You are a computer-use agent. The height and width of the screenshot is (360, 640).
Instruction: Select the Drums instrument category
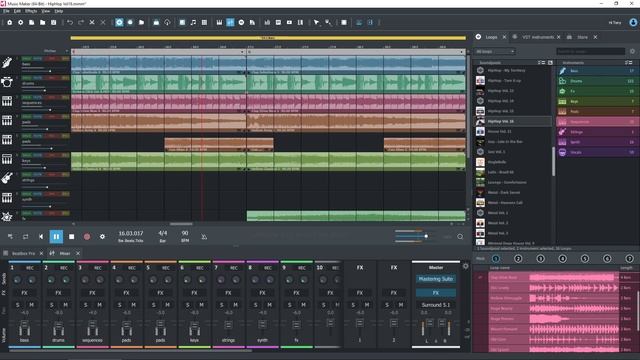click(597, 81)
